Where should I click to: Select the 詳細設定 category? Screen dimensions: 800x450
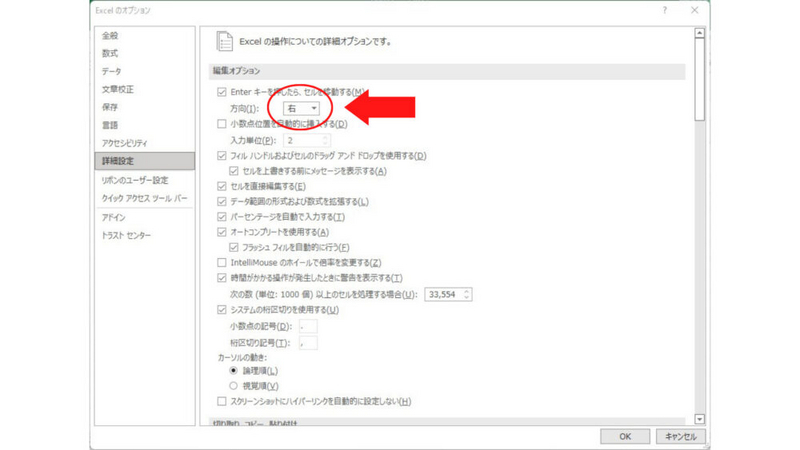point(144,161)
